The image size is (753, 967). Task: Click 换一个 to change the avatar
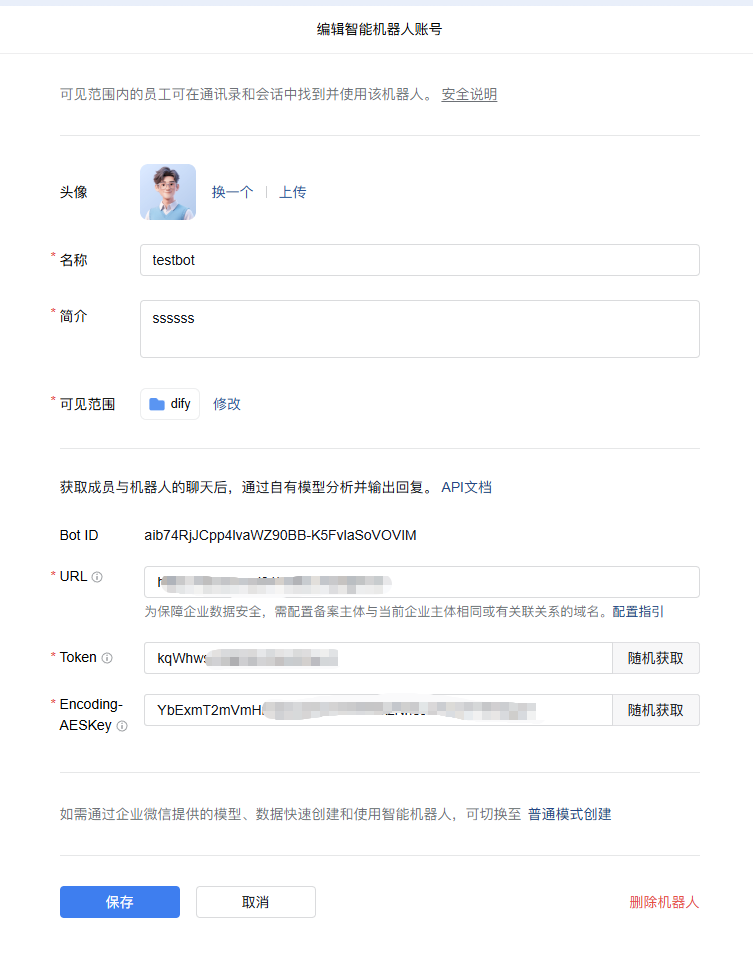coord(232,192)
